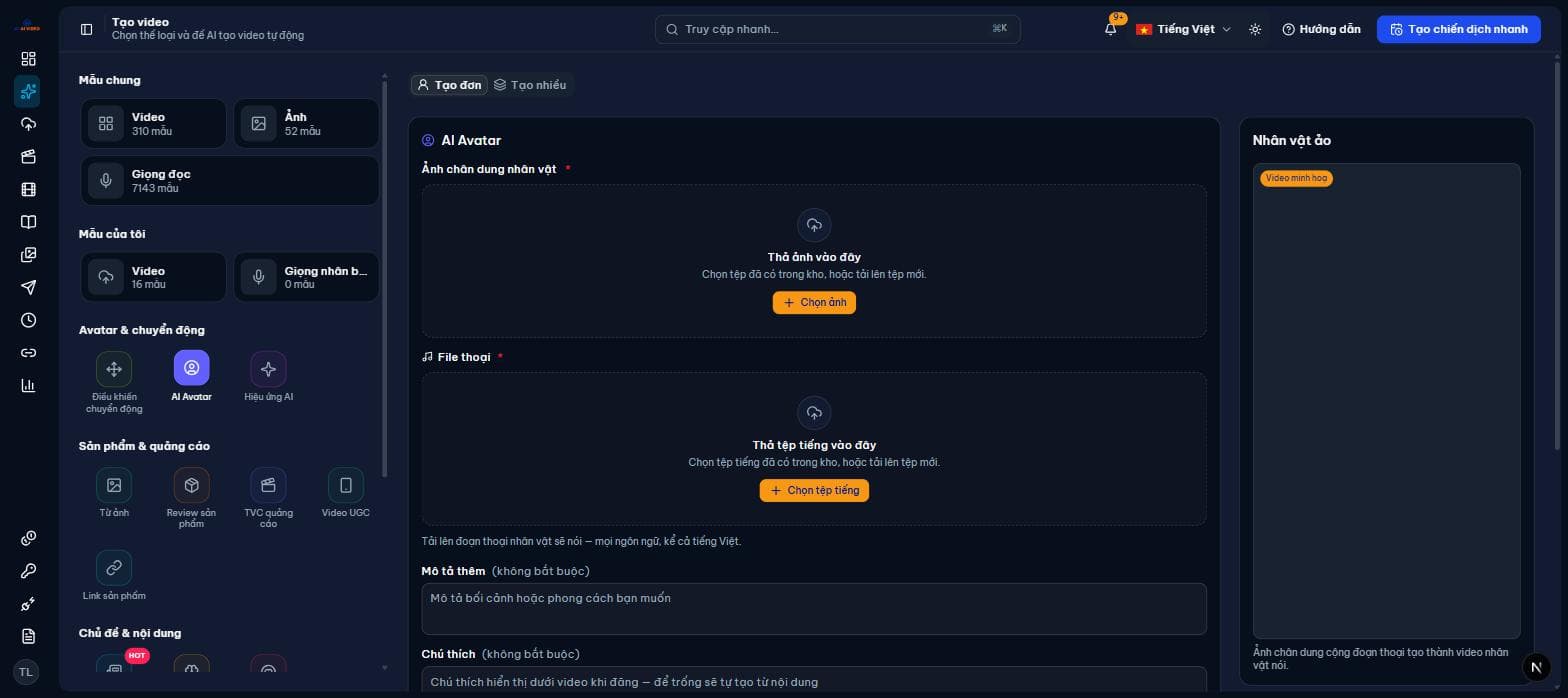
Task: Click Tạo chiến dịch nhanh button
Action: (x=1458, y=29)
